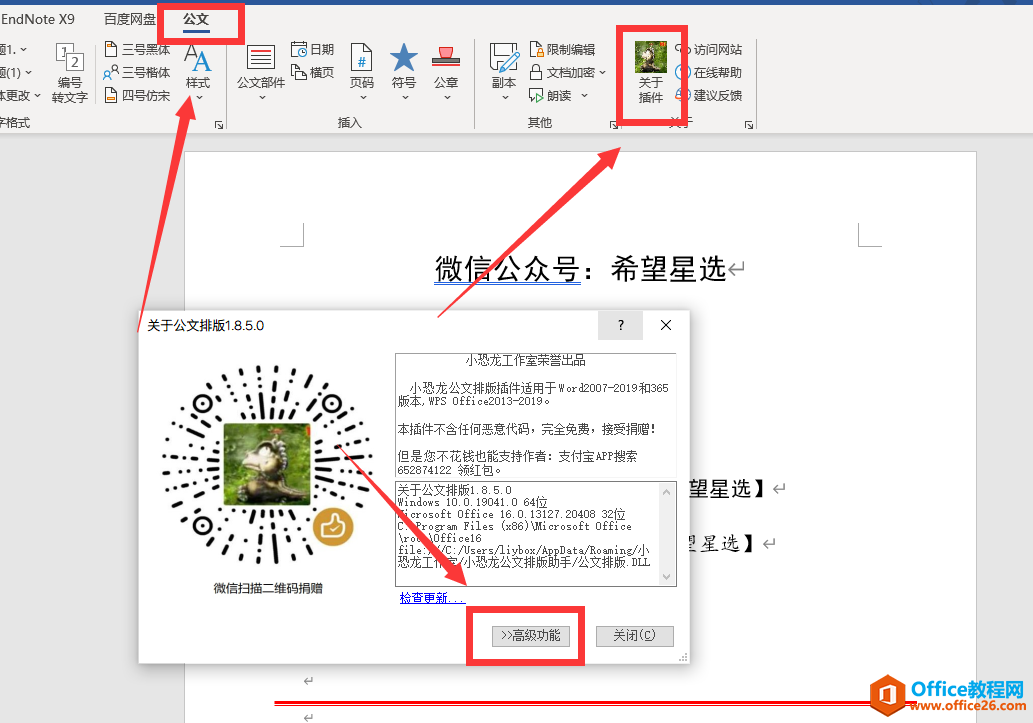Start 朗读 read aloud
The width and height of the screenshot is (1033, 723).
point(560,95)
